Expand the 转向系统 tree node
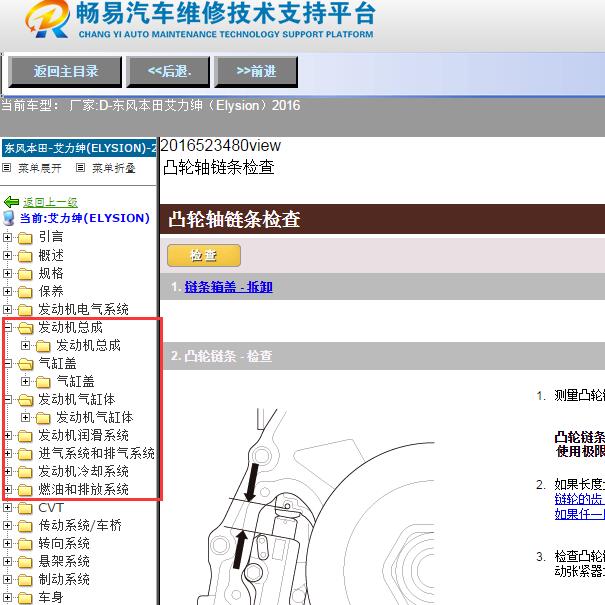The width and height of the screenshot is (605, 605). tap(7, 544)
